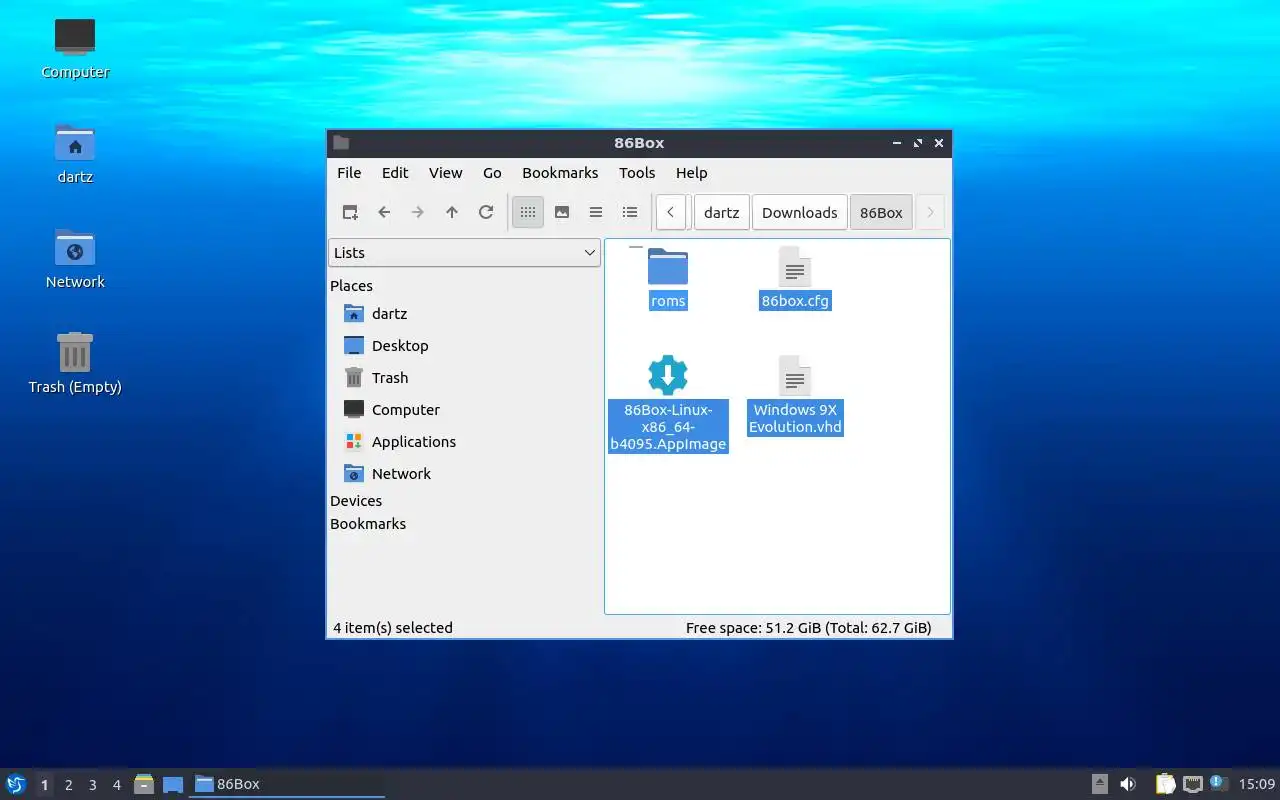Screen dimensions: 1280x800
Task: Launch file manager from taskbar quicklaunch
Action: tap(144, 784)
